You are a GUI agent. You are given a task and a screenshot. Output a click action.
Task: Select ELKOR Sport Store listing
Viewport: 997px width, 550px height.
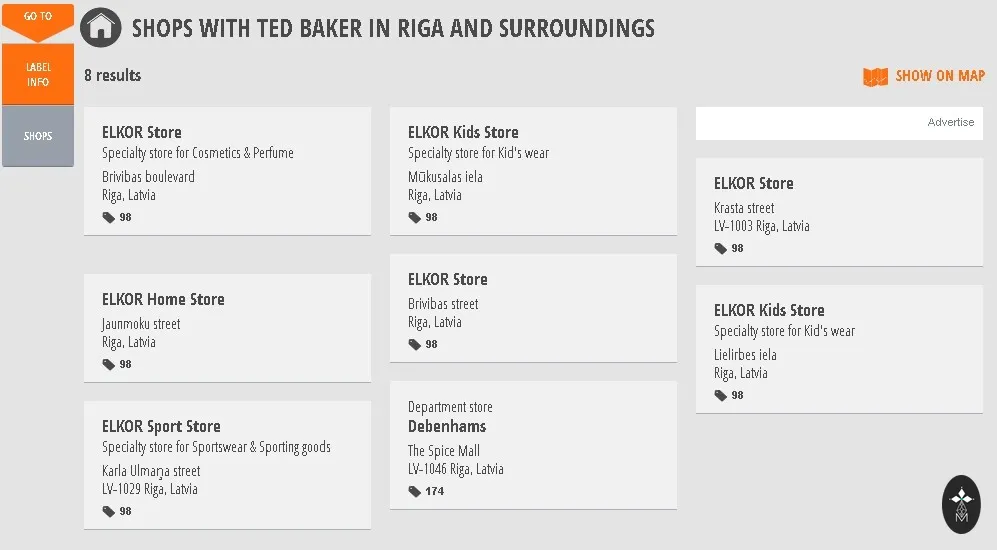(x=227, y=465)
